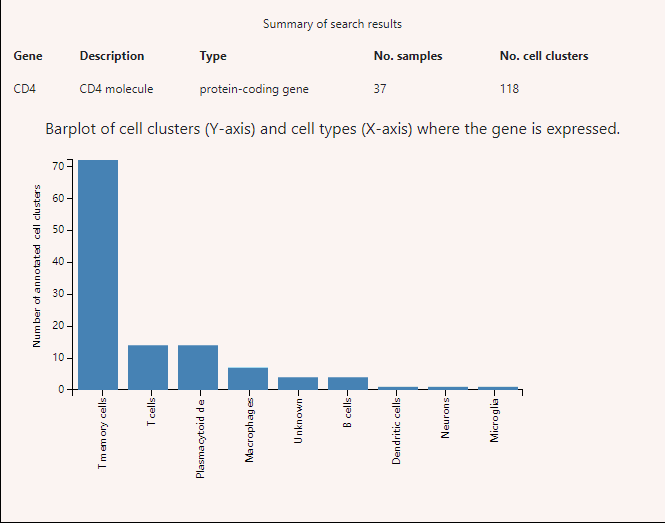This screenshot has width=665, height=524.
Task: Click the Summary of search results heading
Action: [x=332, y=23]
